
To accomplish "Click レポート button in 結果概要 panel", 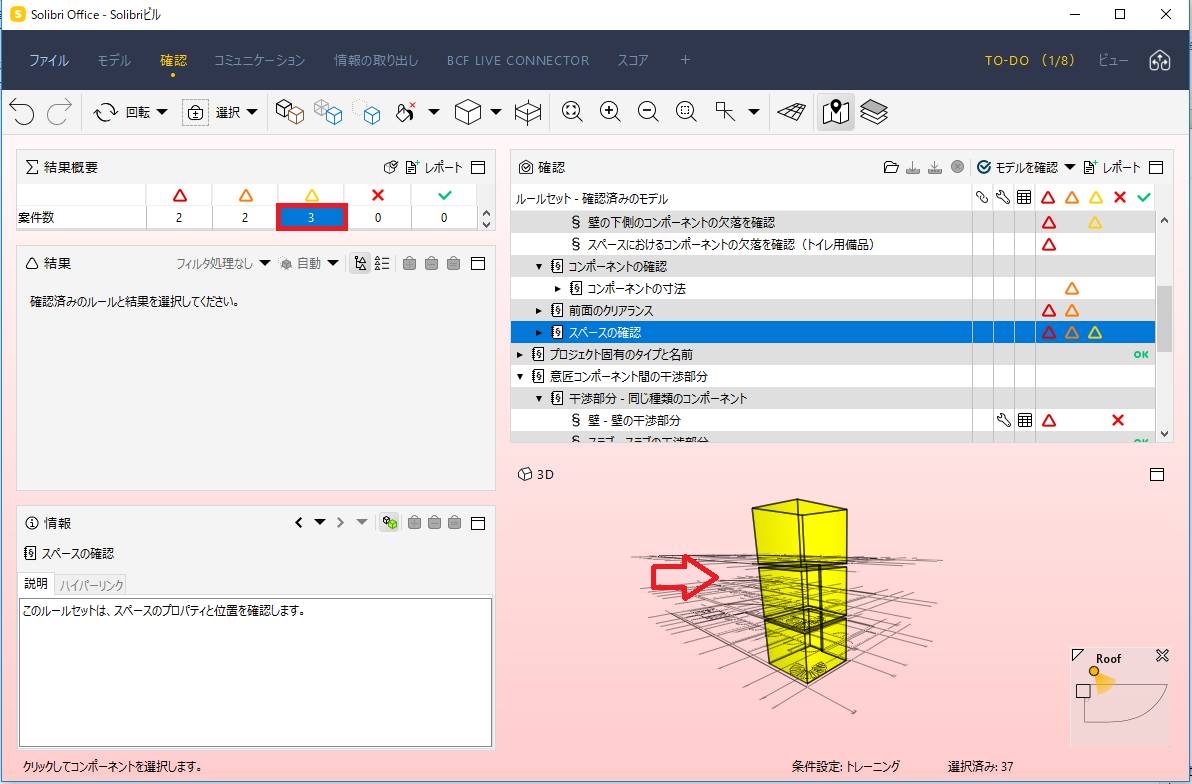I will (434, 167).
